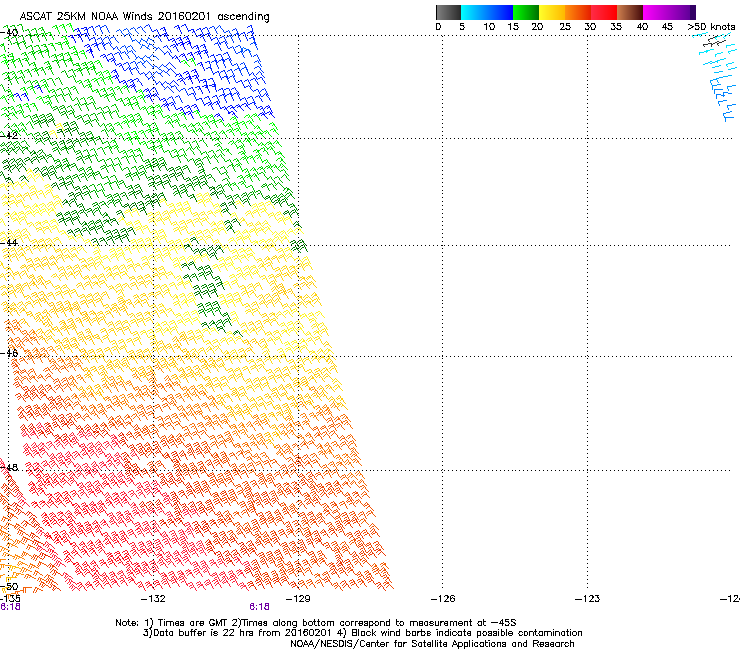Click the magenta 40-45 knots legend swatch
Image resolution: width=740 pixels, height=650 pixels.
click(656, 12)
